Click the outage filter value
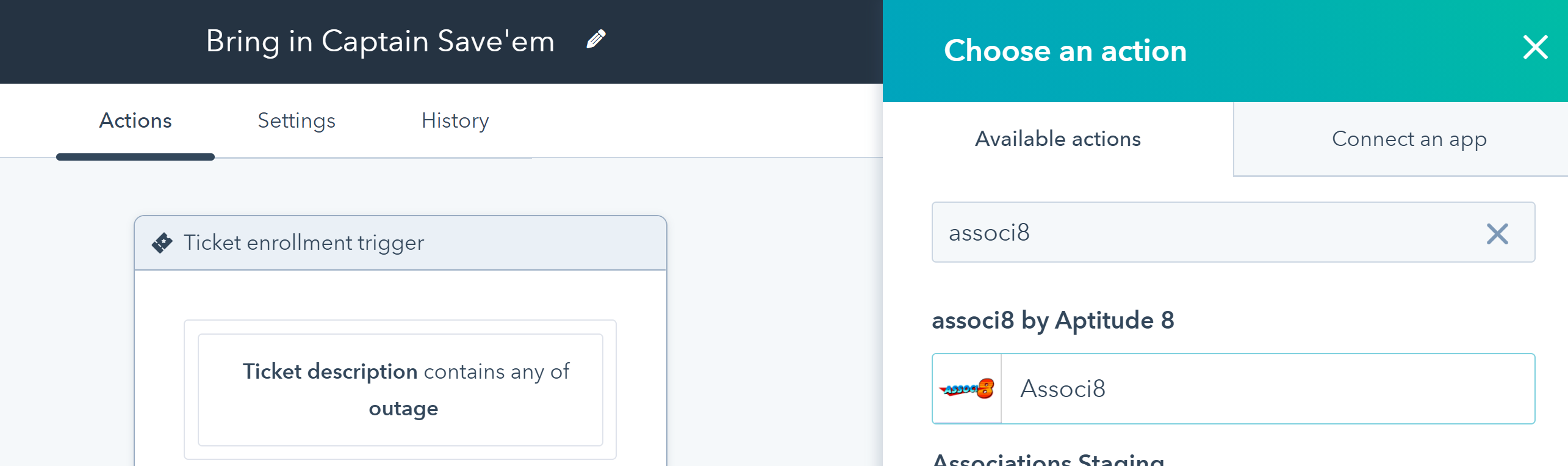The image size is (1568, 466). pos(403,408)
